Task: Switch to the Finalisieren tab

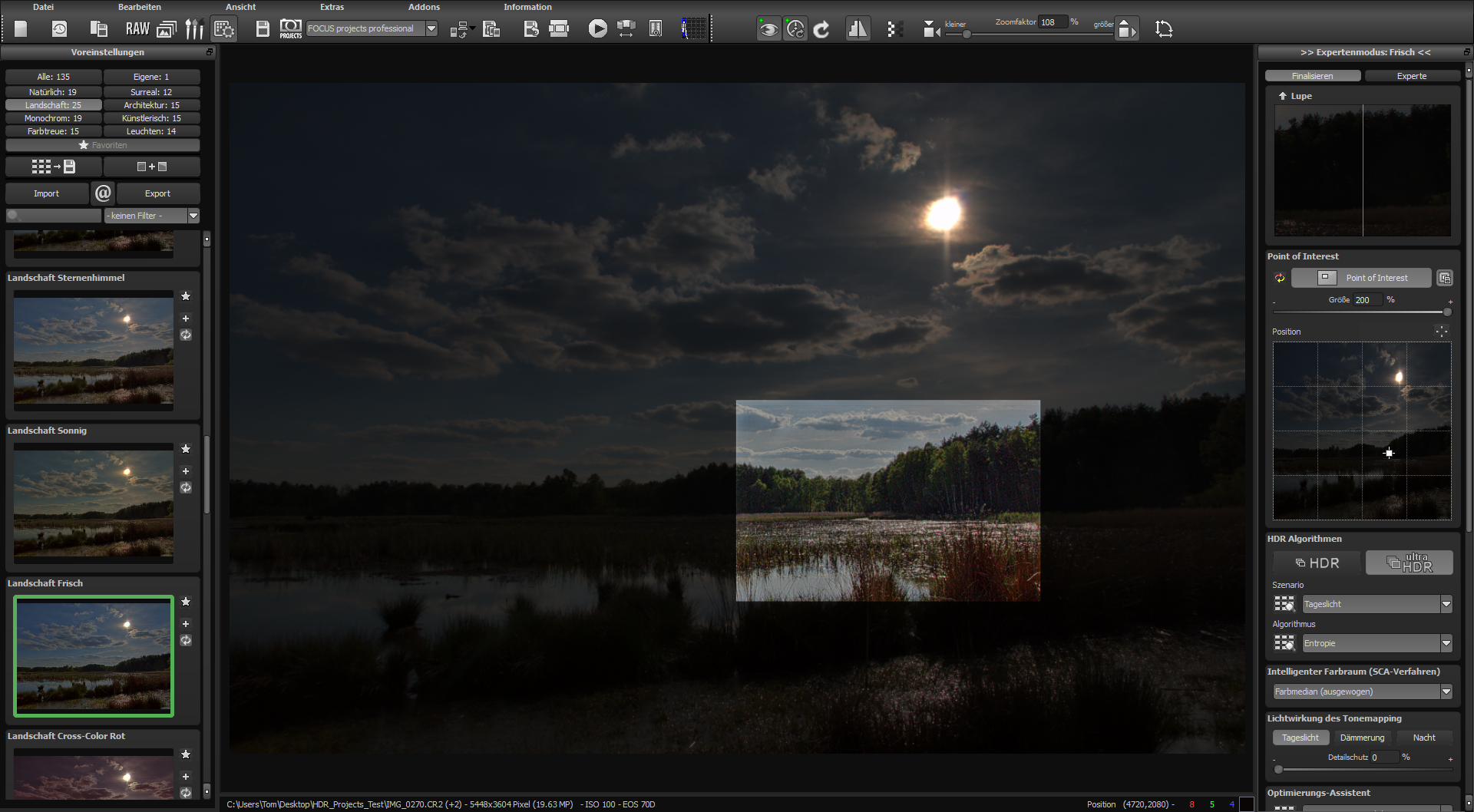Action: [x=1313, y=76]
